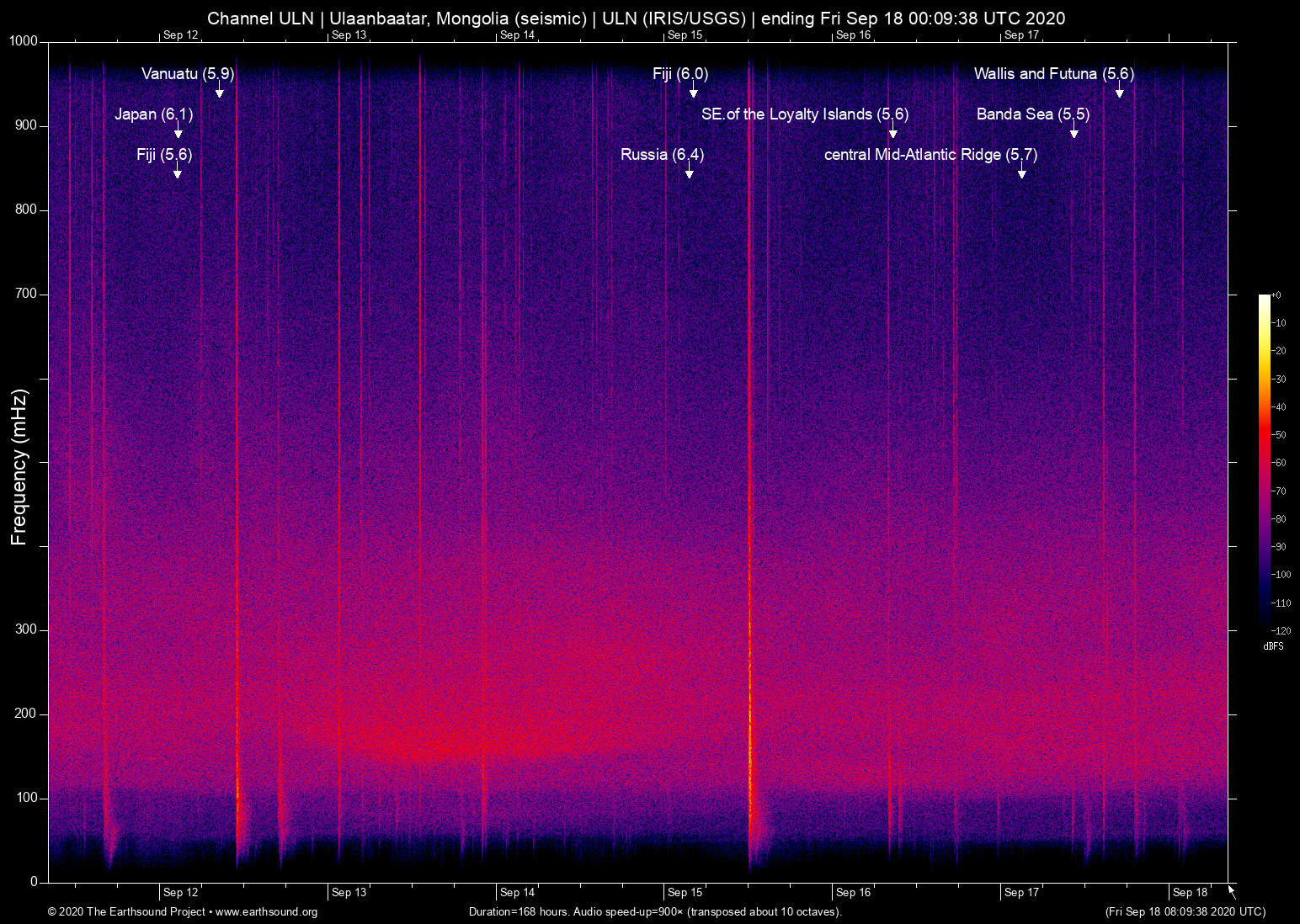The image size is (1300, 924).
Task: Click the Banda Sea (5.5) earthquake label
Action: click(x=1033, y=114)
